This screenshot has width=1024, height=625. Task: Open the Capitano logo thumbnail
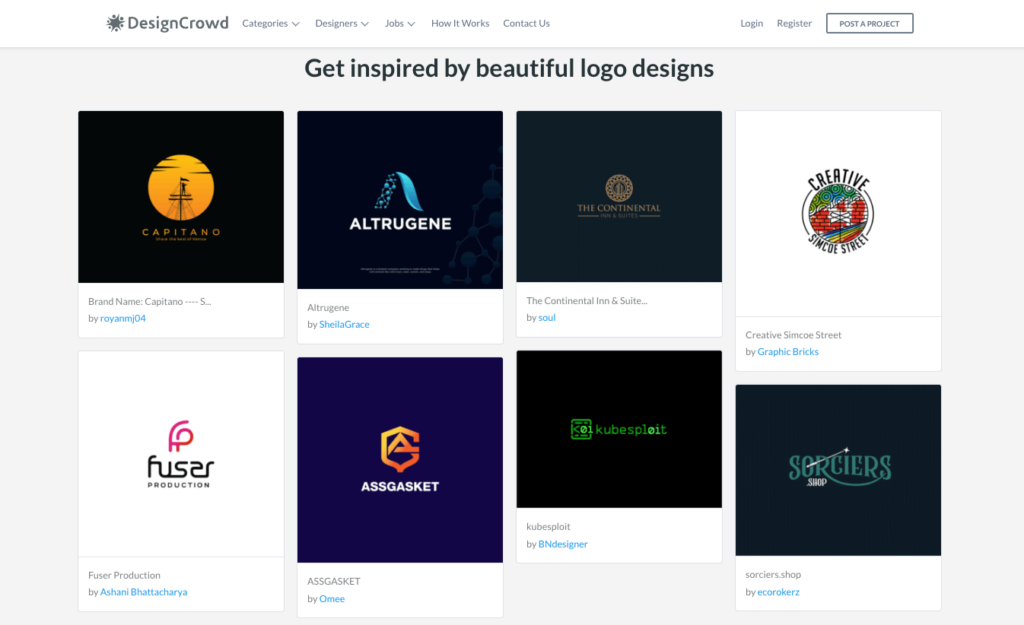point(181,197)
